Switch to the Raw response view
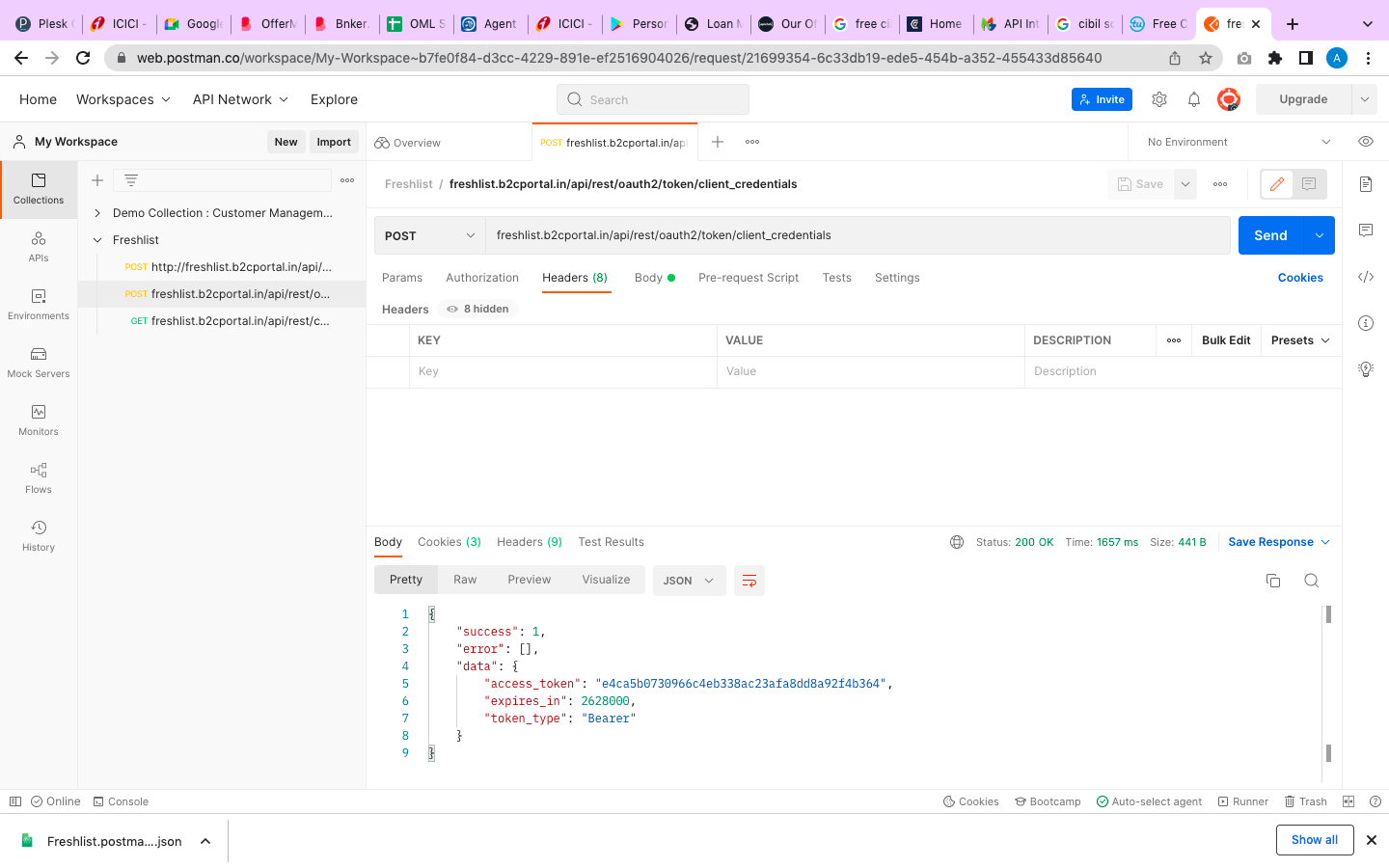The image size is (1389, 868). point(465,580)
